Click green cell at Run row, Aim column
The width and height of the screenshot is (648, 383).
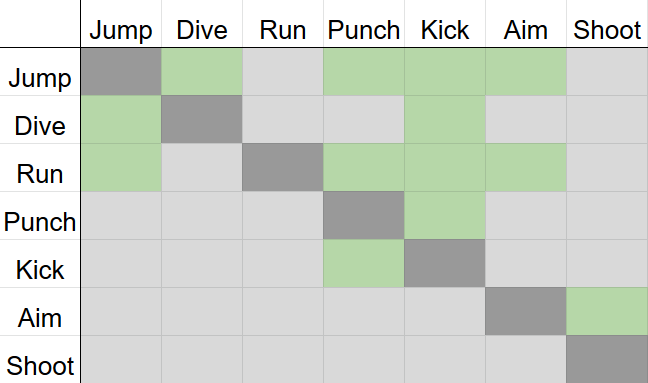click(x=526, y=168)
